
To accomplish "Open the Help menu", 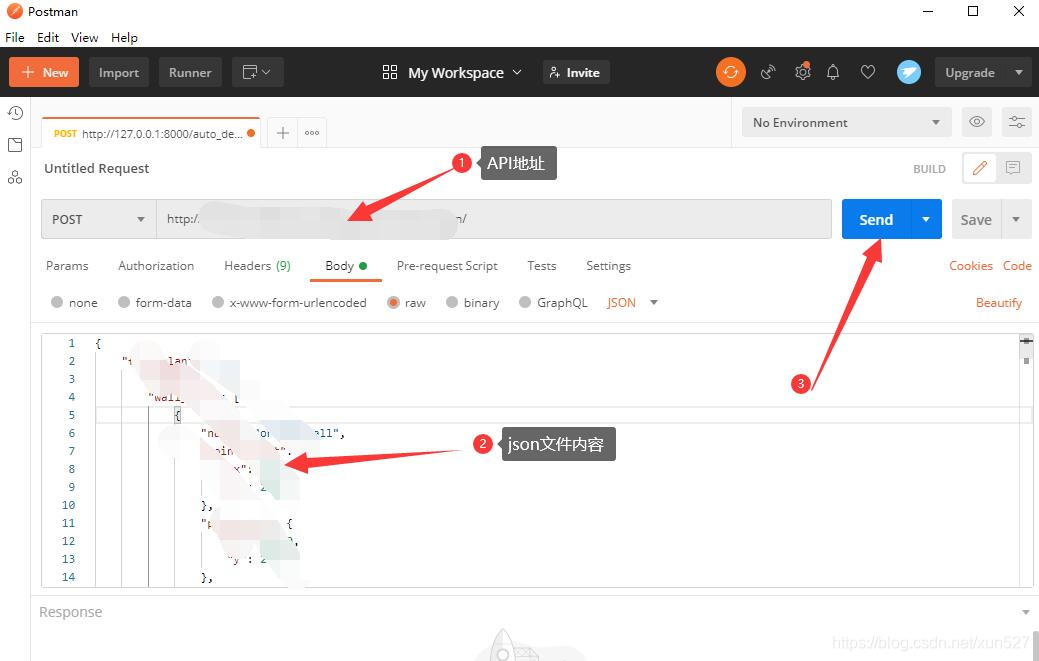I will click(124, 37).
